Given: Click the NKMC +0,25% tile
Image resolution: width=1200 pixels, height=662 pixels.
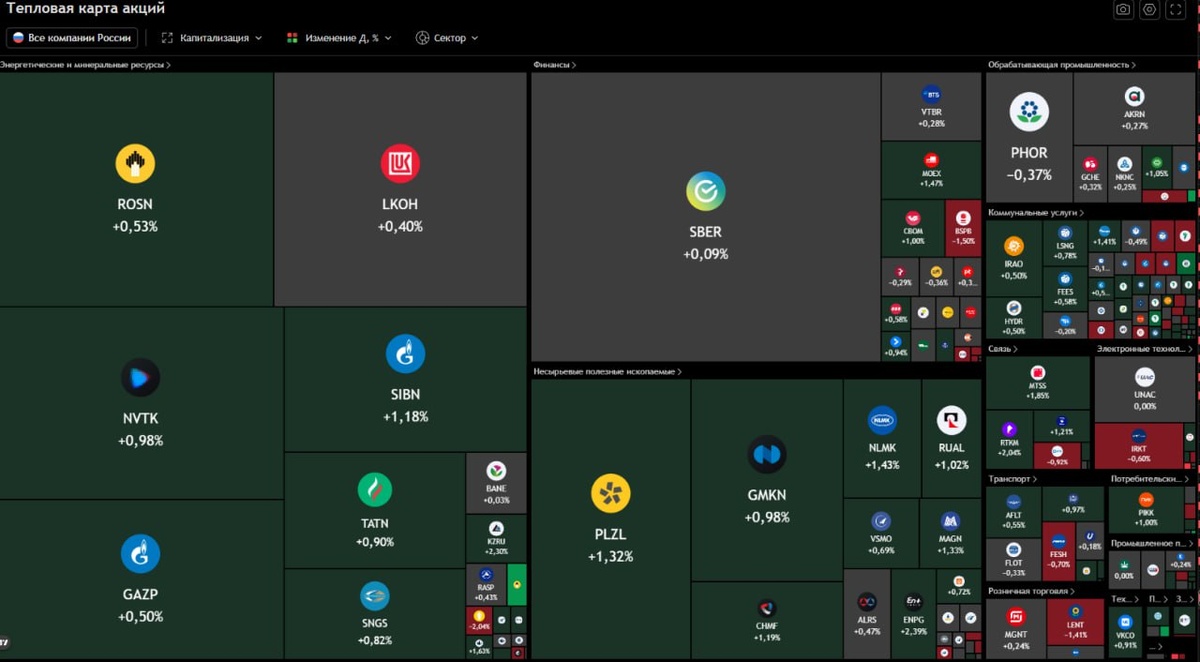Looking at the screenshot, I should (1124, 173).
